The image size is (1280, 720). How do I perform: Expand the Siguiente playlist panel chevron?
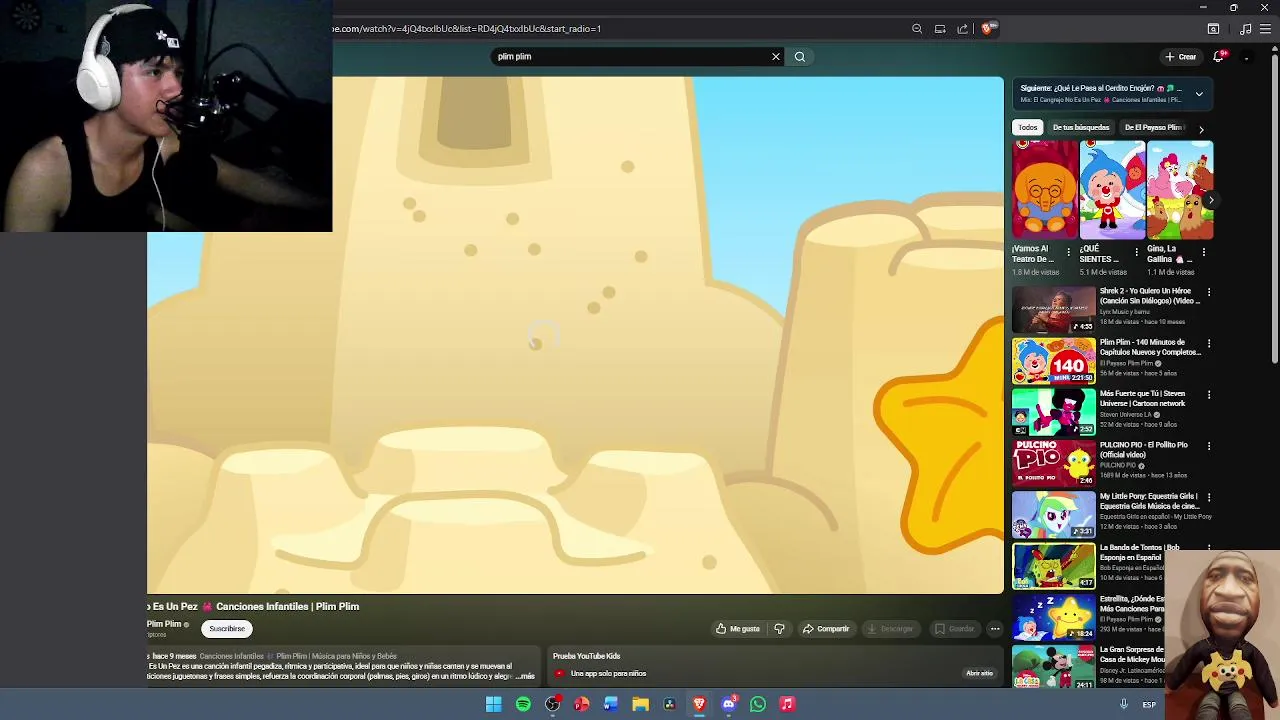tap(1199, 94)
